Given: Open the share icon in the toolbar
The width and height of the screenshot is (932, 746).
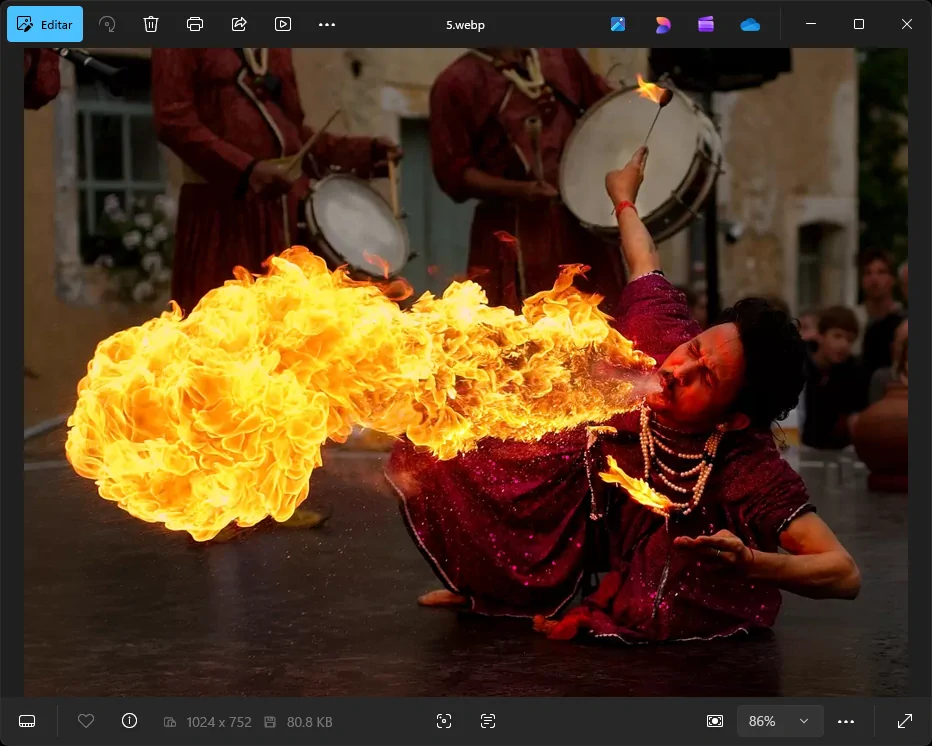Looking at the screenshot, I should pyautogui.click(x=239, y=24).
